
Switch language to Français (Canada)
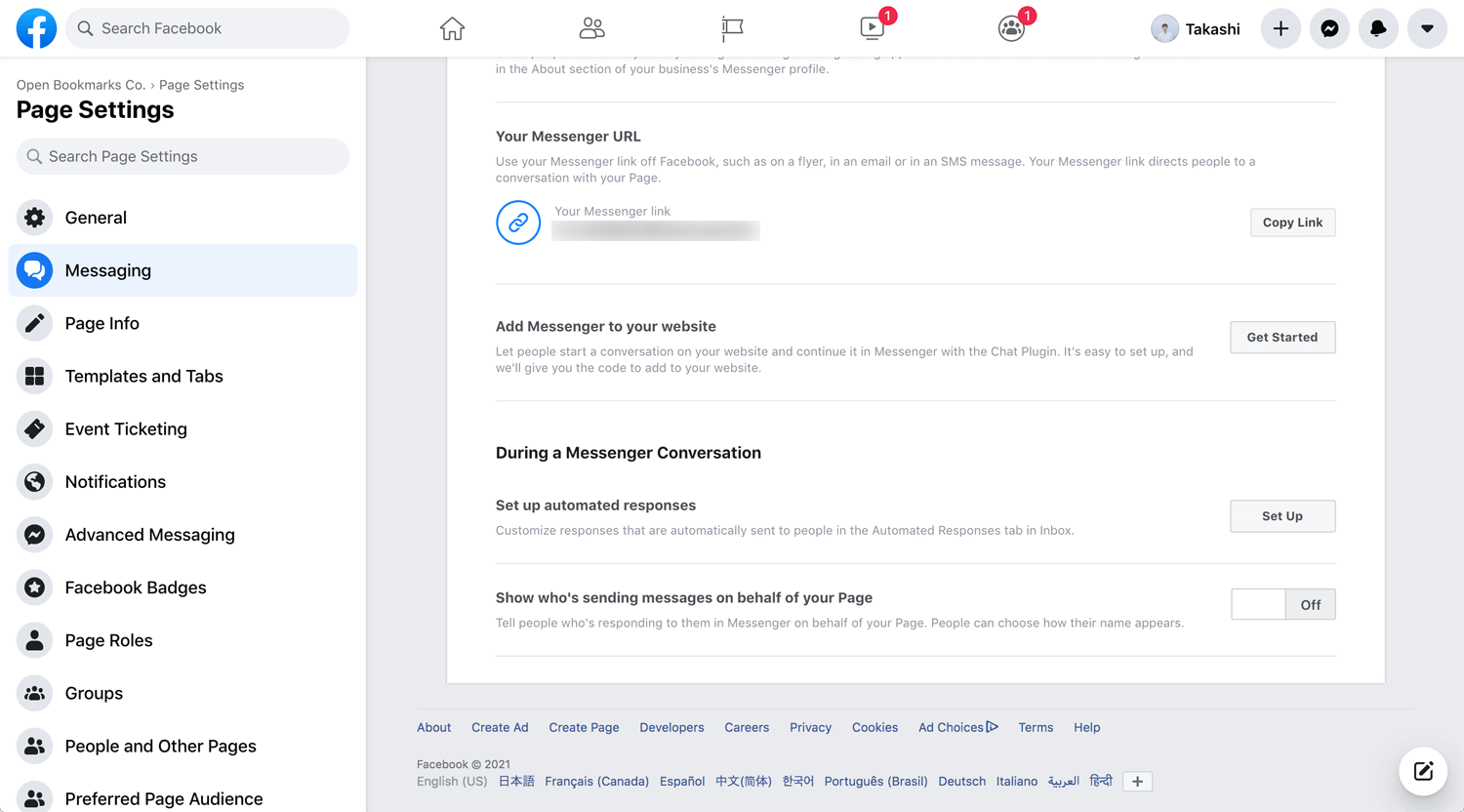click(596, 781)
